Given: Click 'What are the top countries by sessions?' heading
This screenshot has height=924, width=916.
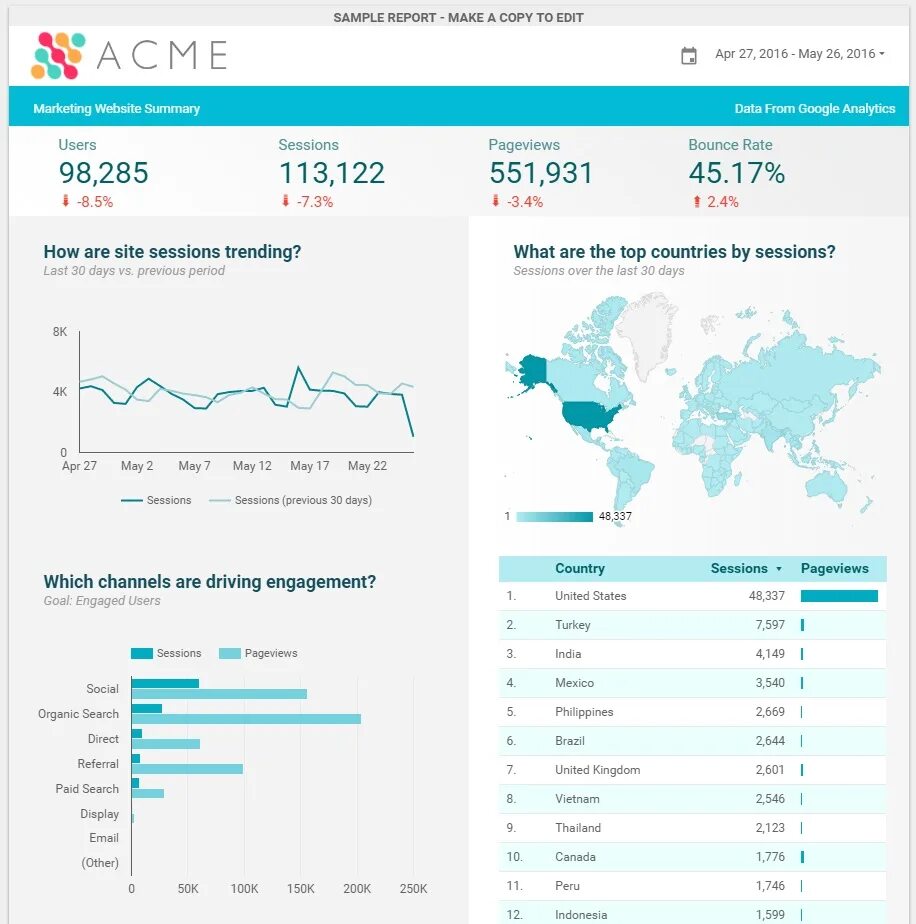Looking at the screenshot, I should pyautogui.click(x=674, y=252).
